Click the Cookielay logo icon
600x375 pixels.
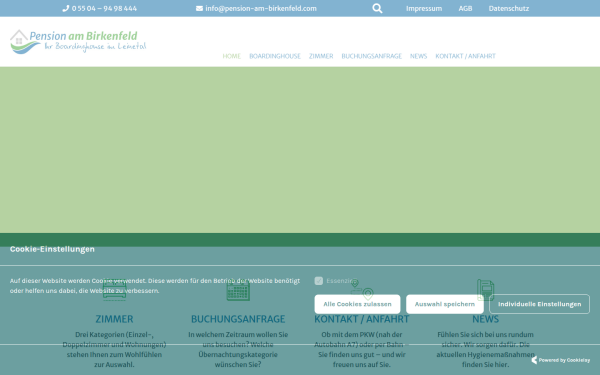(534, 360)
